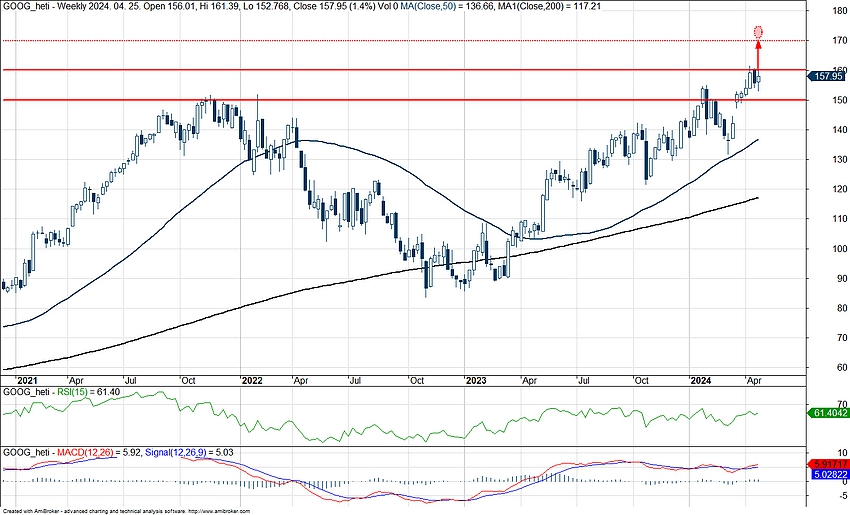Click the 150 price axis label

(x=841, y=100)
